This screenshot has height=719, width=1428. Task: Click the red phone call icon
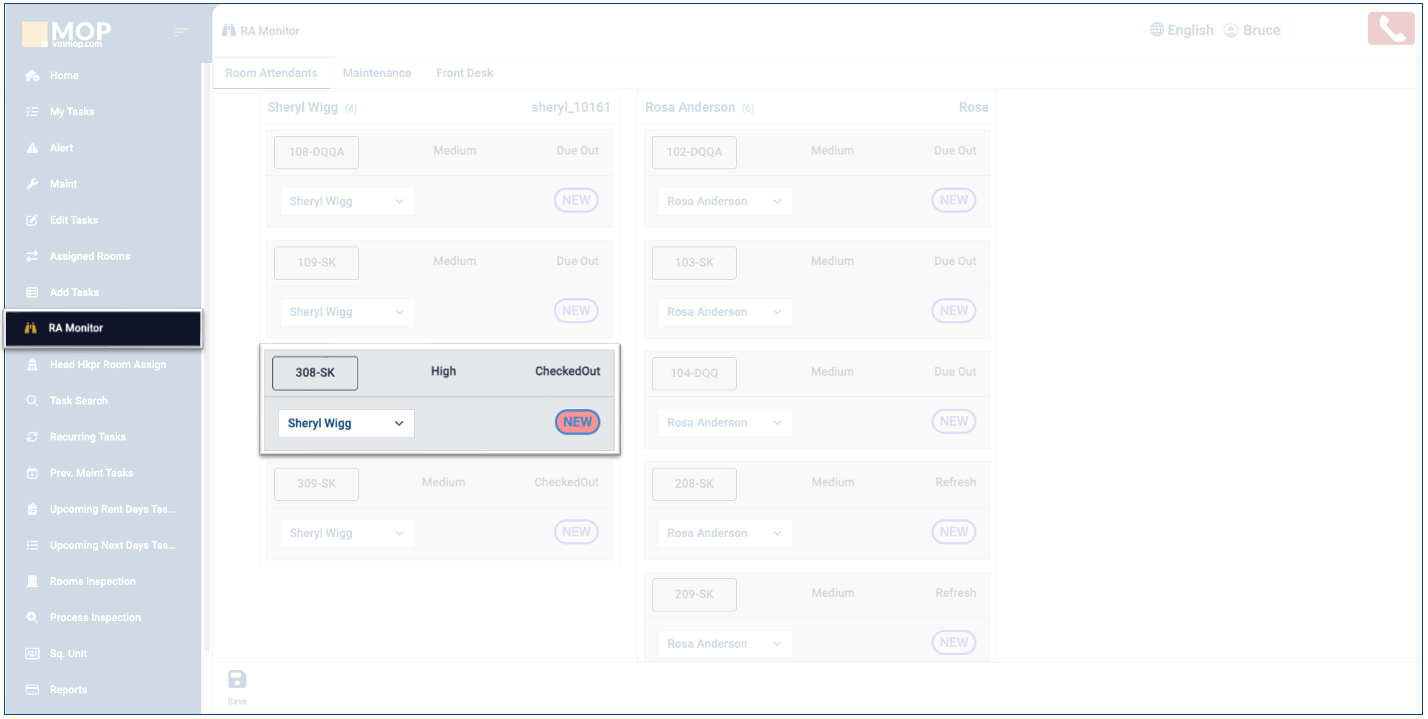pyautogui.click(x=1391, y=29)
